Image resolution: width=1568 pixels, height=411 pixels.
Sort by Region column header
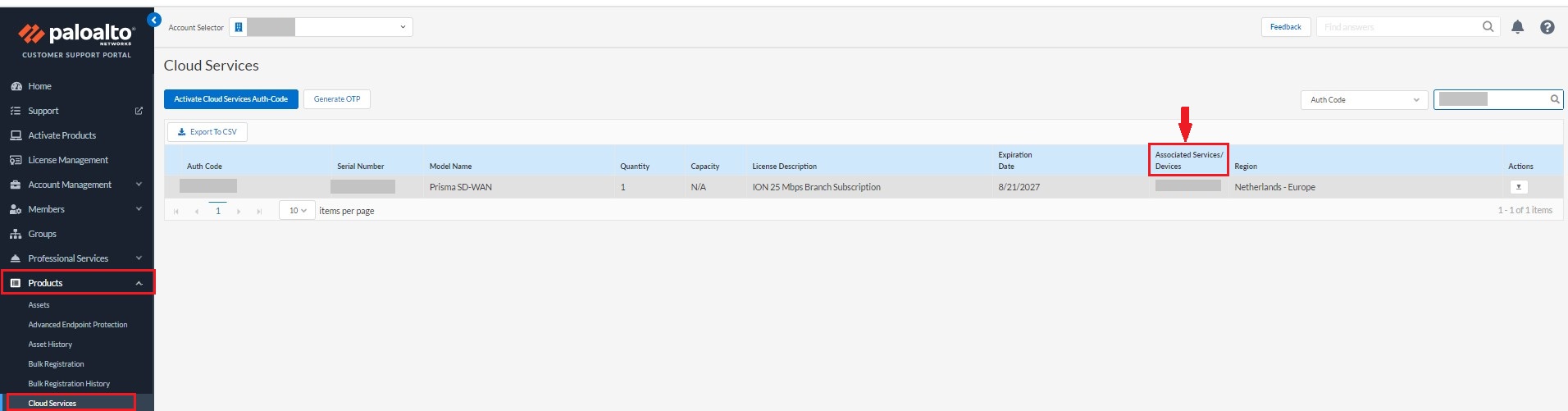click(1246, 167)
